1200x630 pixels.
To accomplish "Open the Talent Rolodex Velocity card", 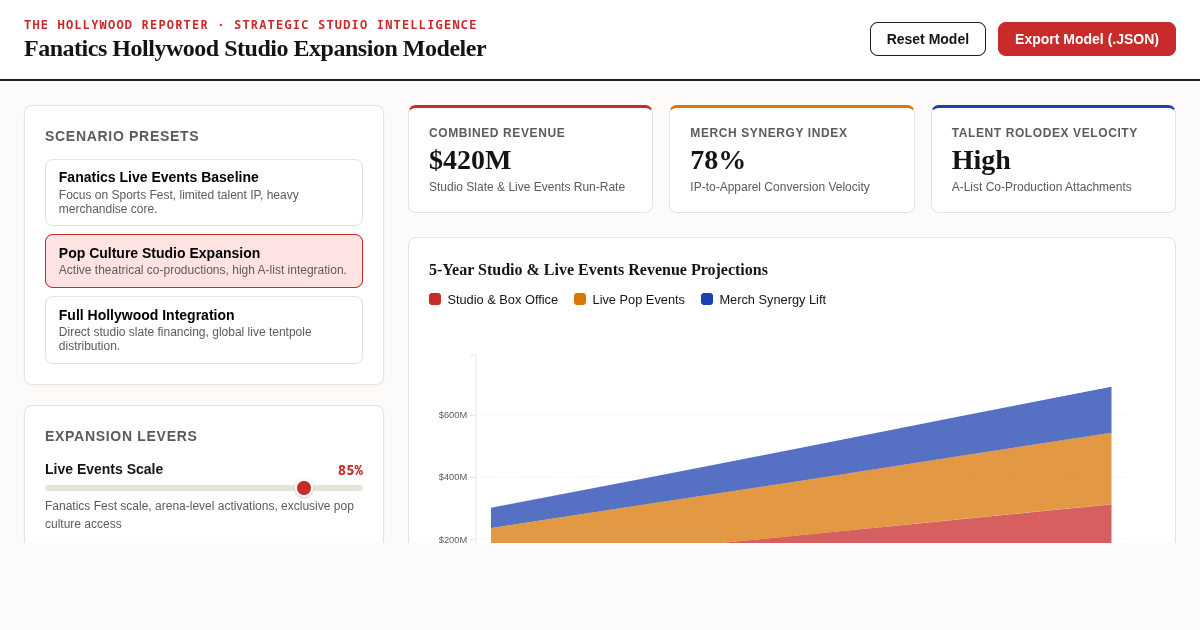I will (1053, 159).
